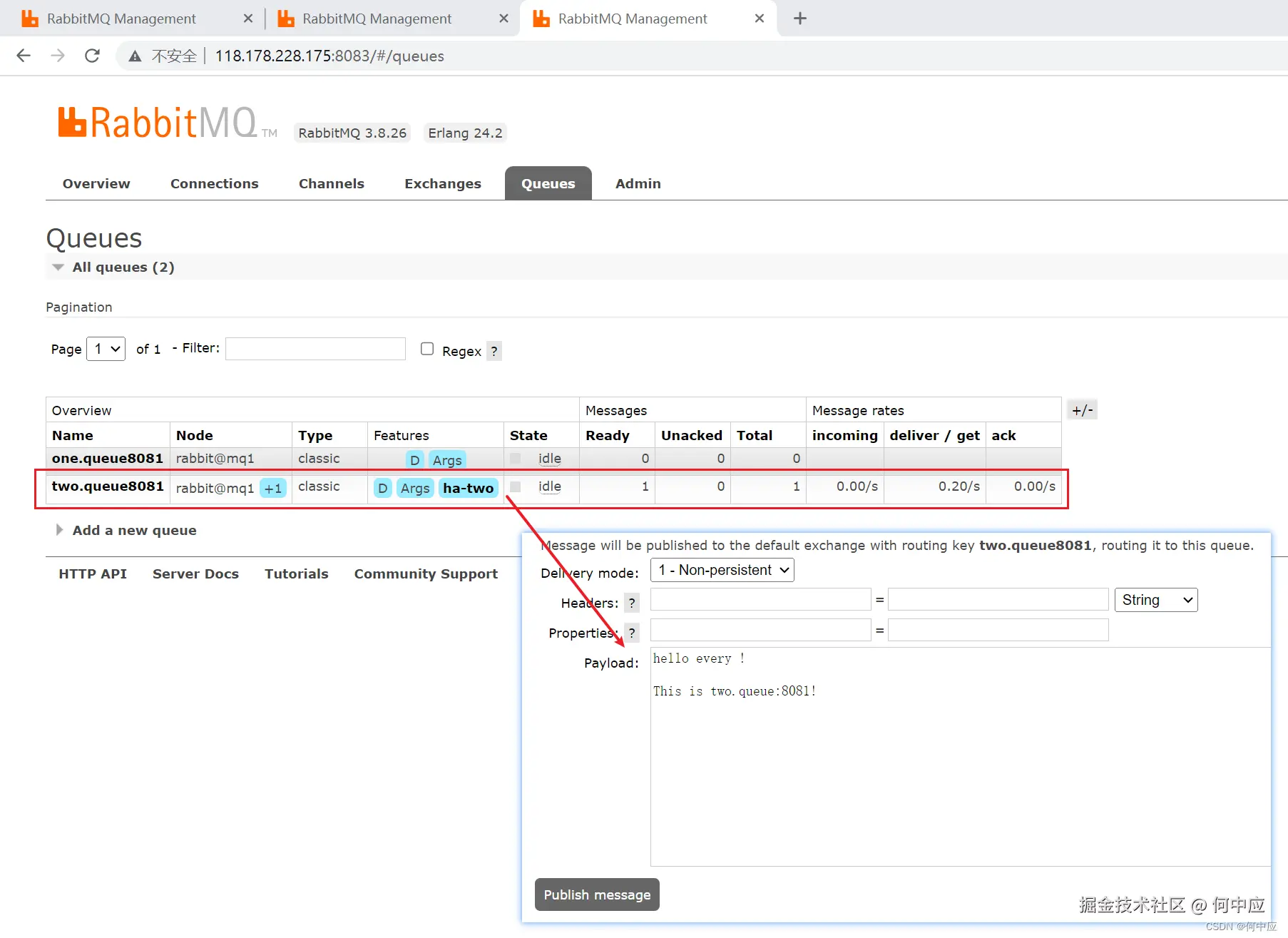Sort queues by the Unacked column header

(x=692, y=435)
